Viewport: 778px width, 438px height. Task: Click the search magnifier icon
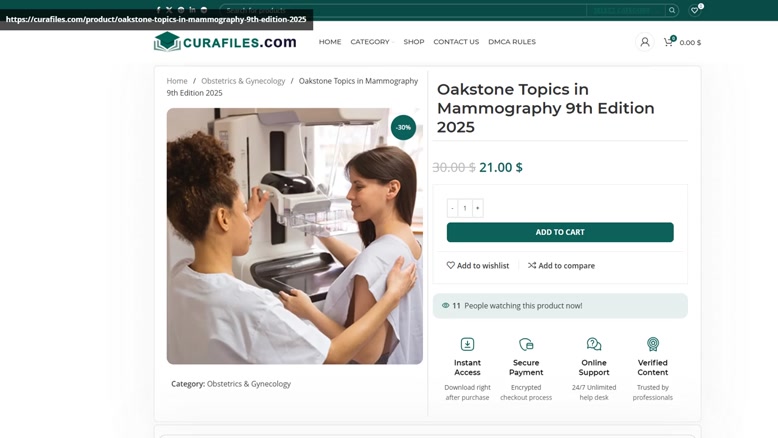point(672,10)
